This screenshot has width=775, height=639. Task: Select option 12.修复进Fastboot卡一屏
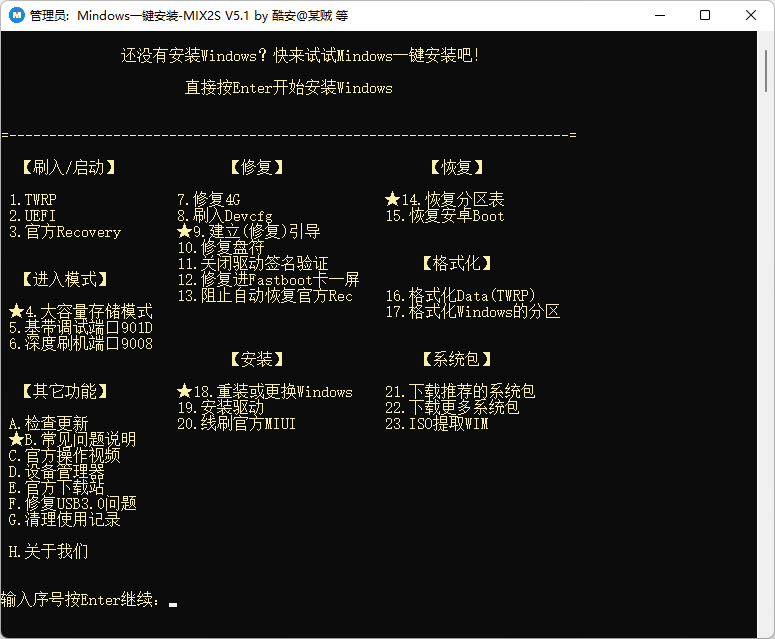coord(268,280)
